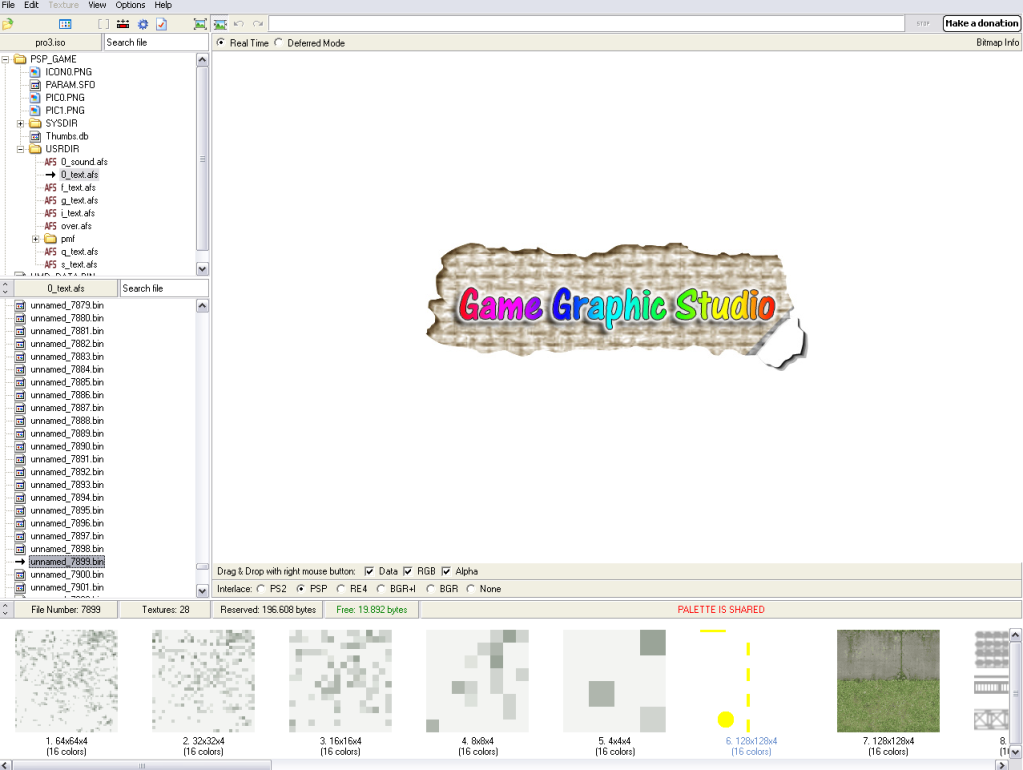The width and height of the screenshot is (1023, 770).
Task: Click the bin file list scroll-down arrow
Action: 202,590
